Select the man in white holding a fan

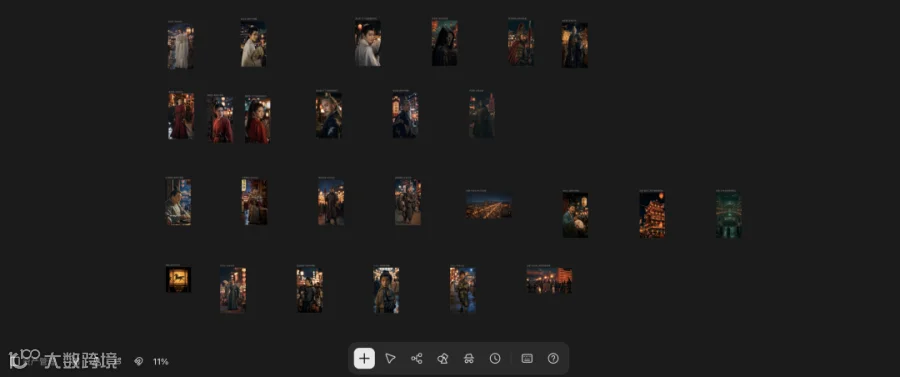pos(253,44)
